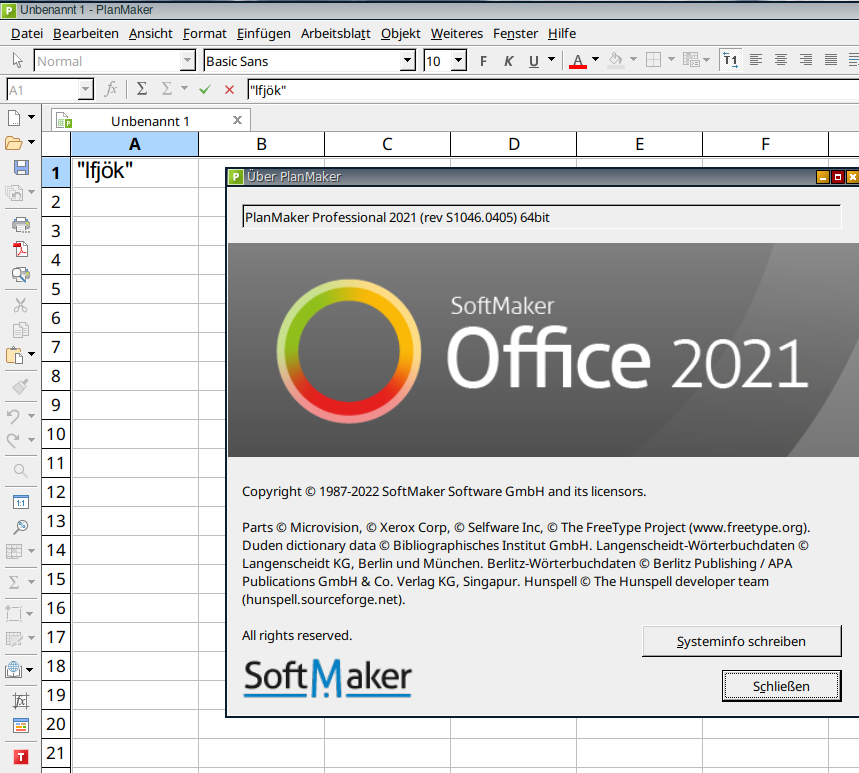
Task: Open the Basic Sans font dropdown
Action: point(408,61)
